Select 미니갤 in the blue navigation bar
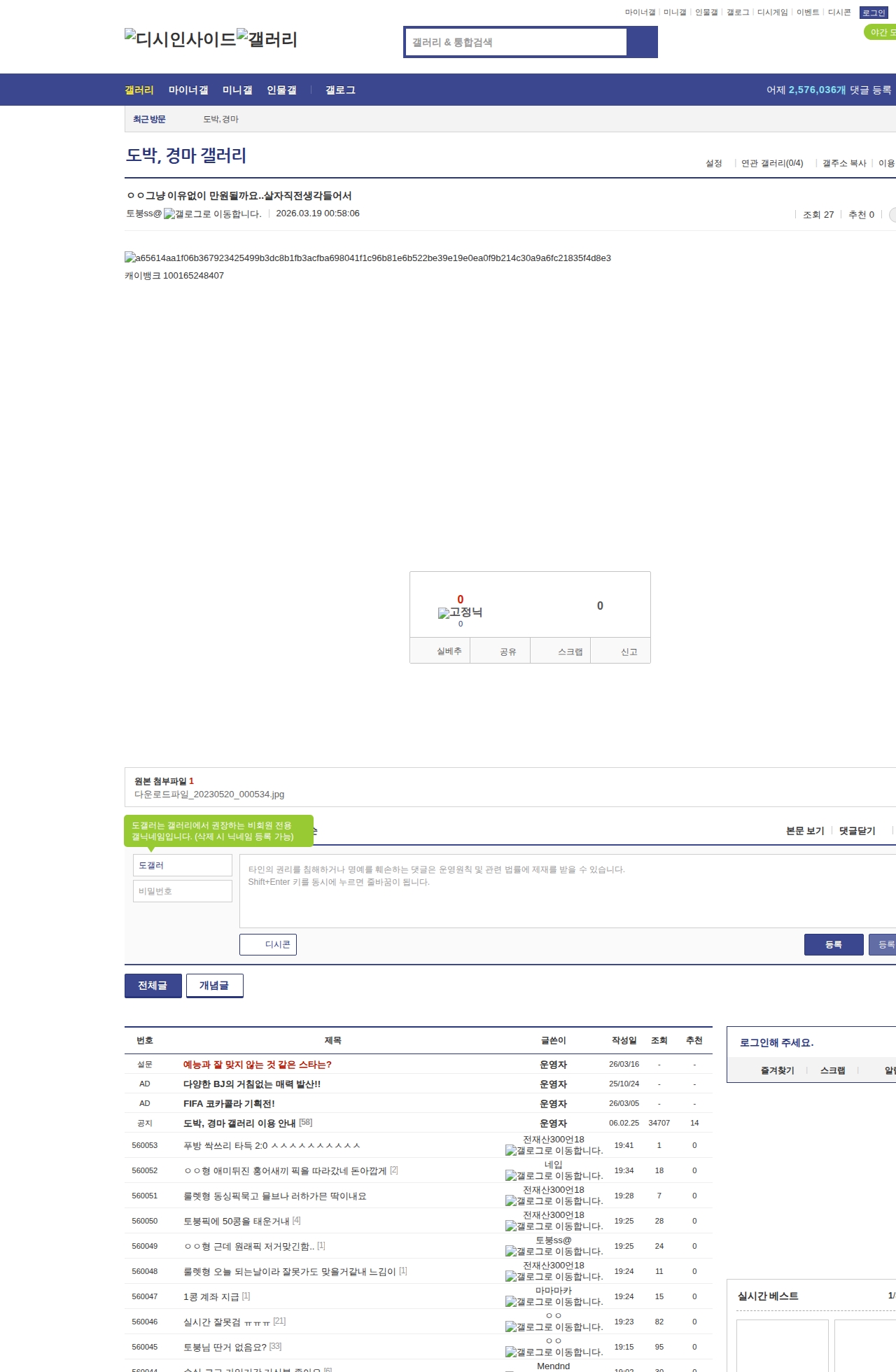The image size is (896, 1372). click(x=237, y=90)
